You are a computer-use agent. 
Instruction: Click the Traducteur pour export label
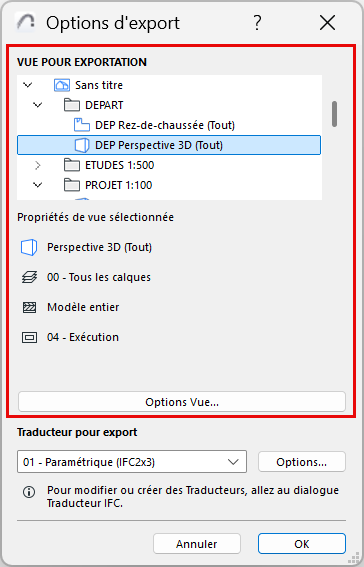77,432
